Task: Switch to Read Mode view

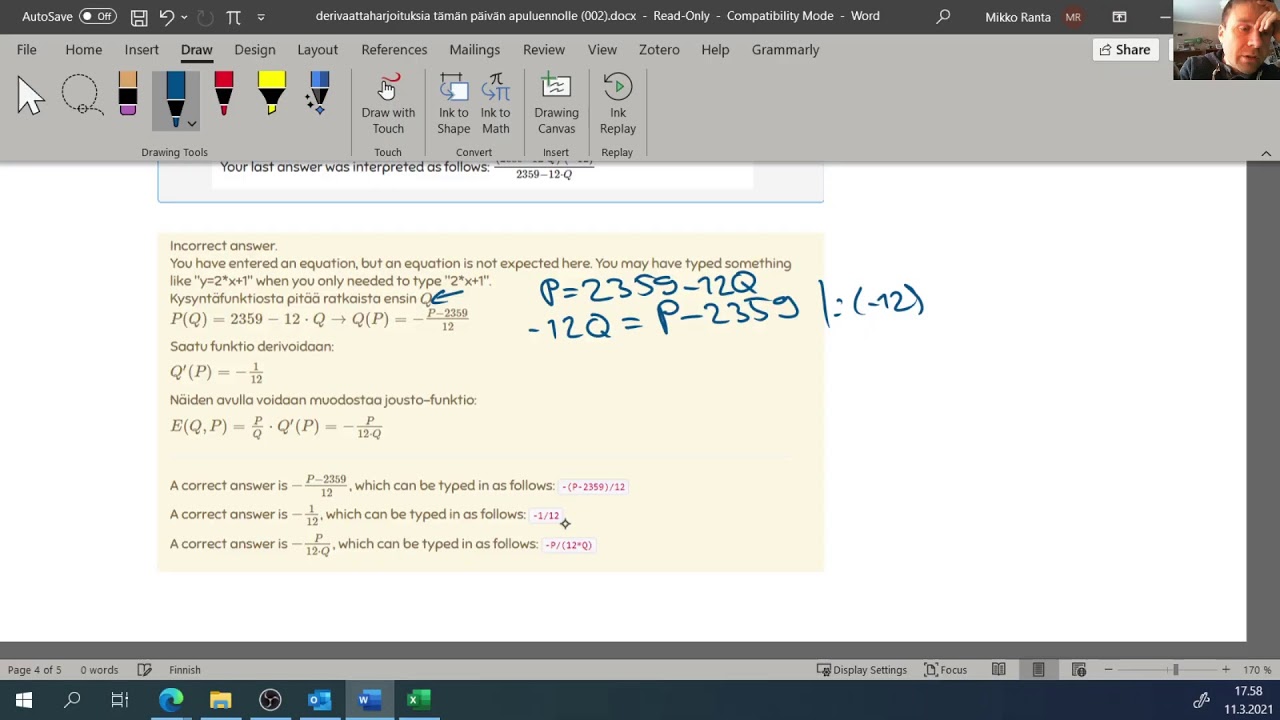Action: coord(998,670)
